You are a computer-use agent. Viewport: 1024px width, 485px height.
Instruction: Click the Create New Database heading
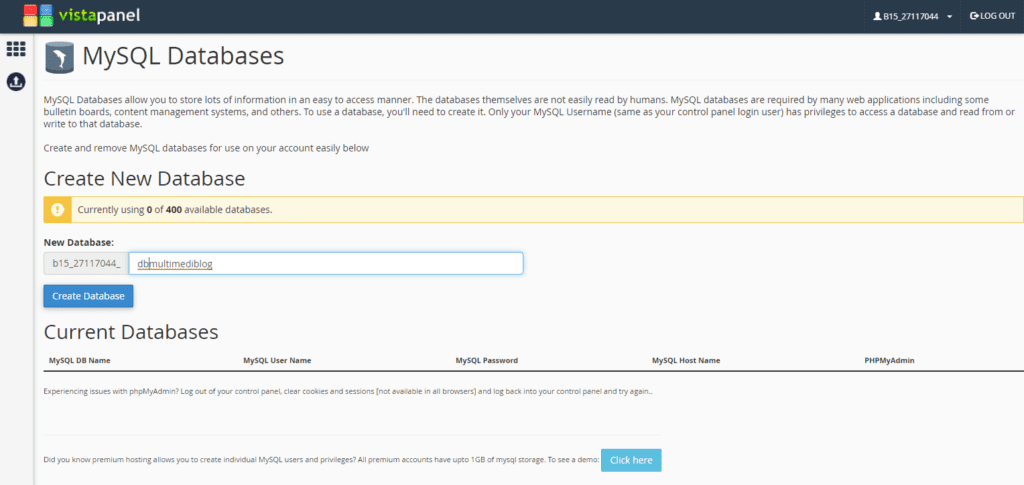pos(144,178)
